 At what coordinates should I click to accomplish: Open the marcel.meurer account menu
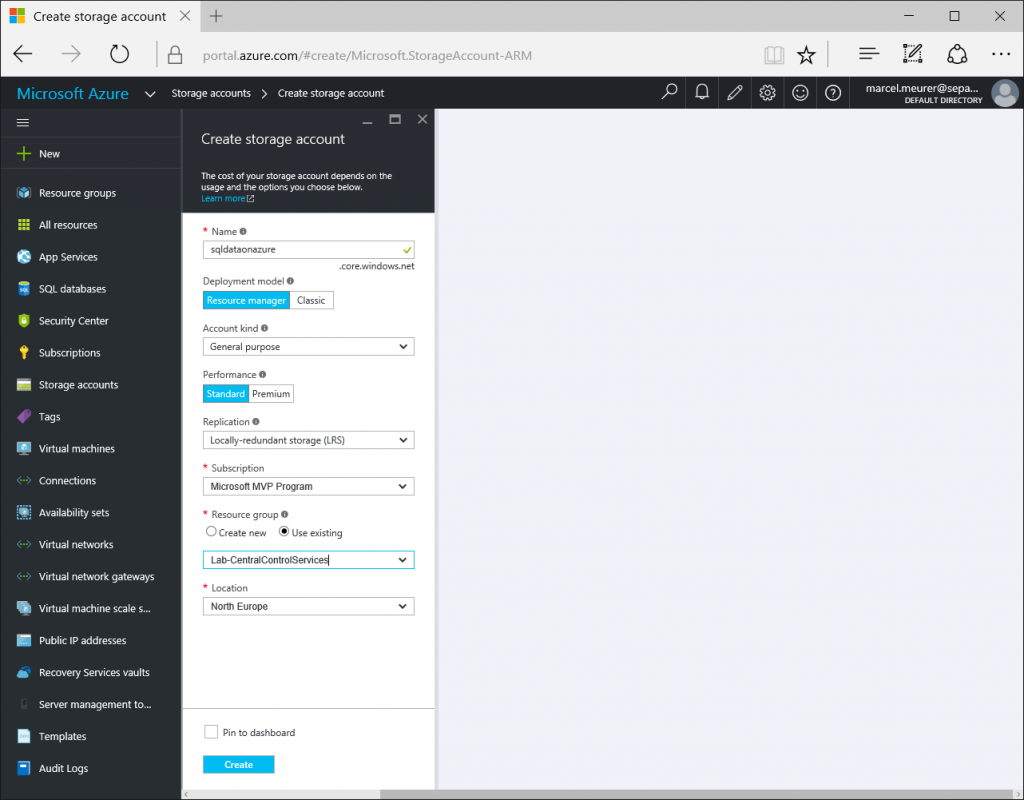(941, 93)
